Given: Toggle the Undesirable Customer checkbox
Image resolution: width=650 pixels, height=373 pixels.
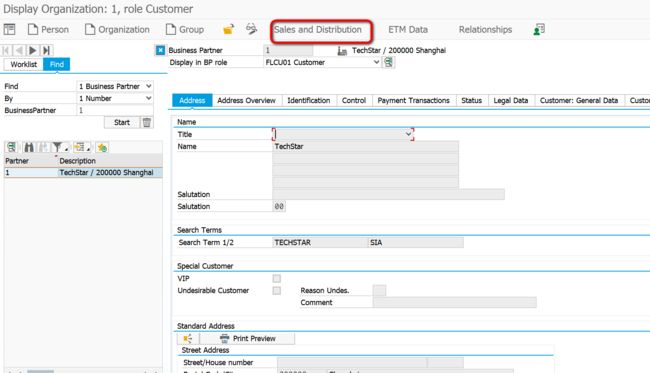Looking at the screenshot, I should point(276,291).
